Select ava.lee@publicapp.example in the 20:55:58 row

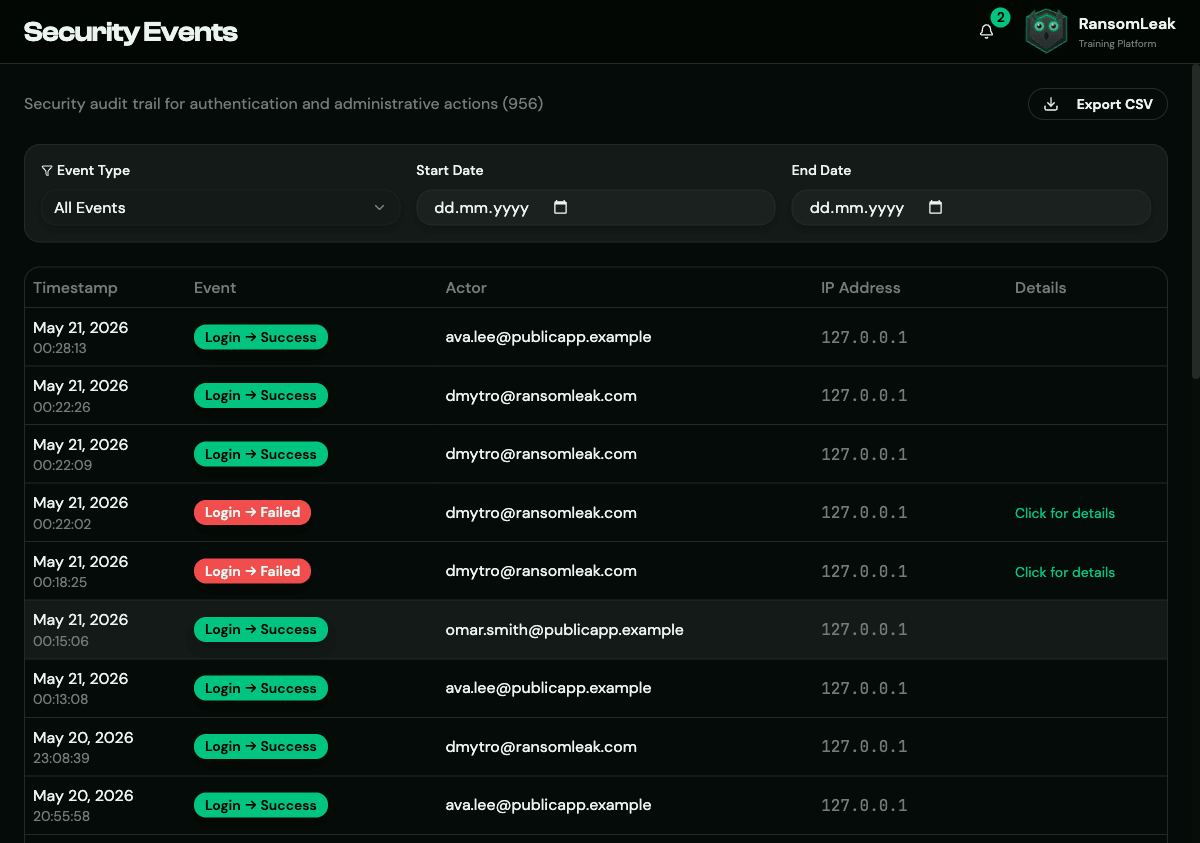tap(549, 805)
